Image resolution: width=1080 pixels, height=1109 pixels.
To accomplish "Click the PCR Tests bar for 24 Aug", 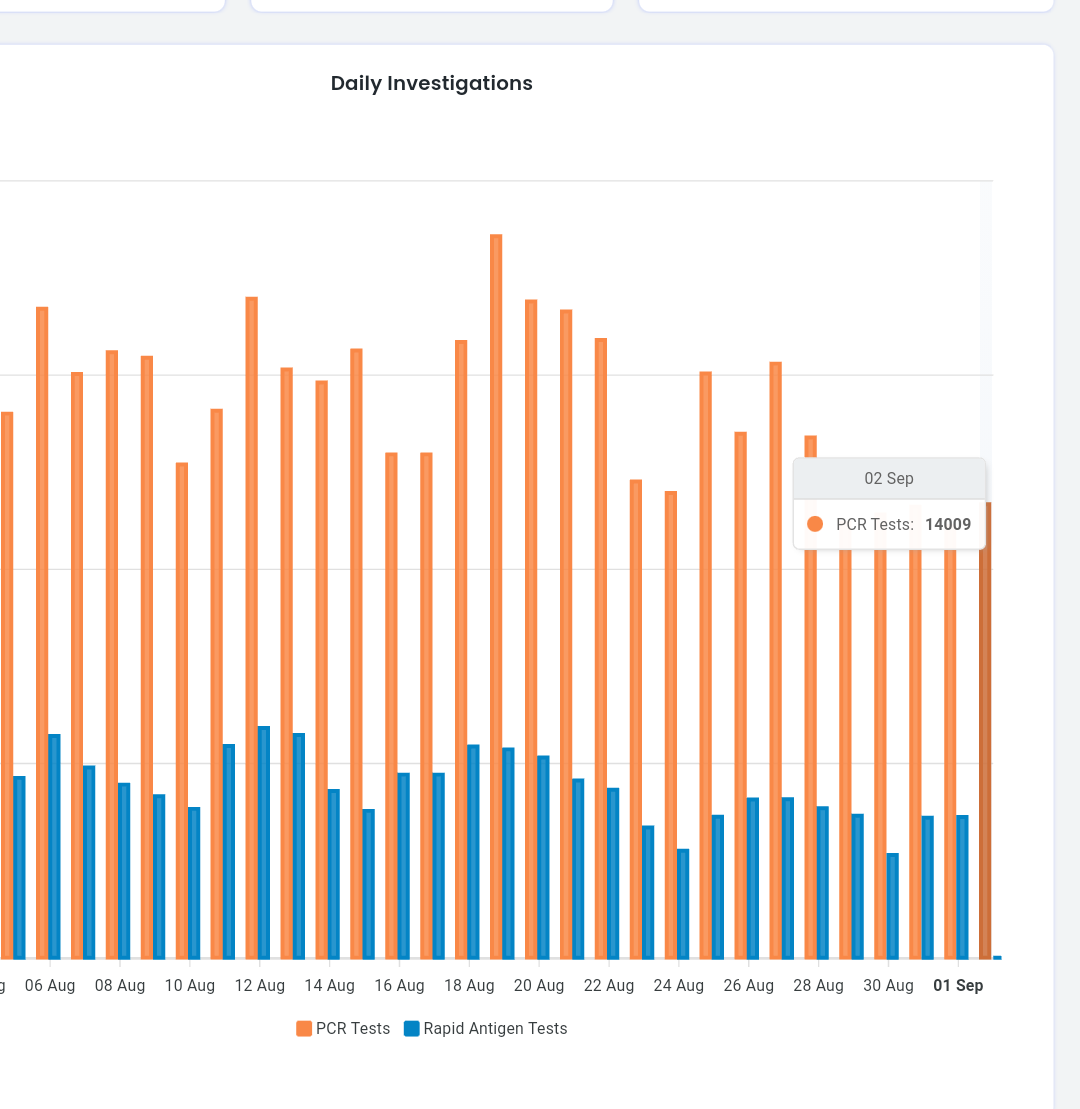I will click(671, 725).
